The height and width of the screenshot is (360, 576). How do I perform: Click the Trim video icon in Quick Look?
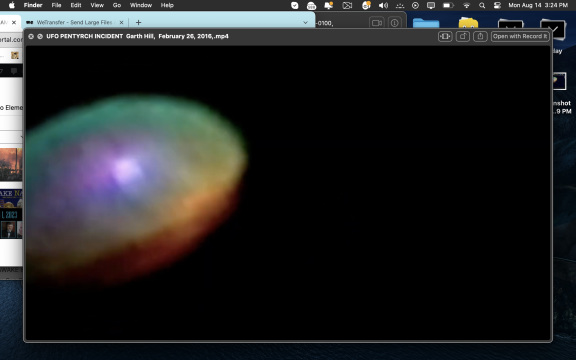point(445,36)
